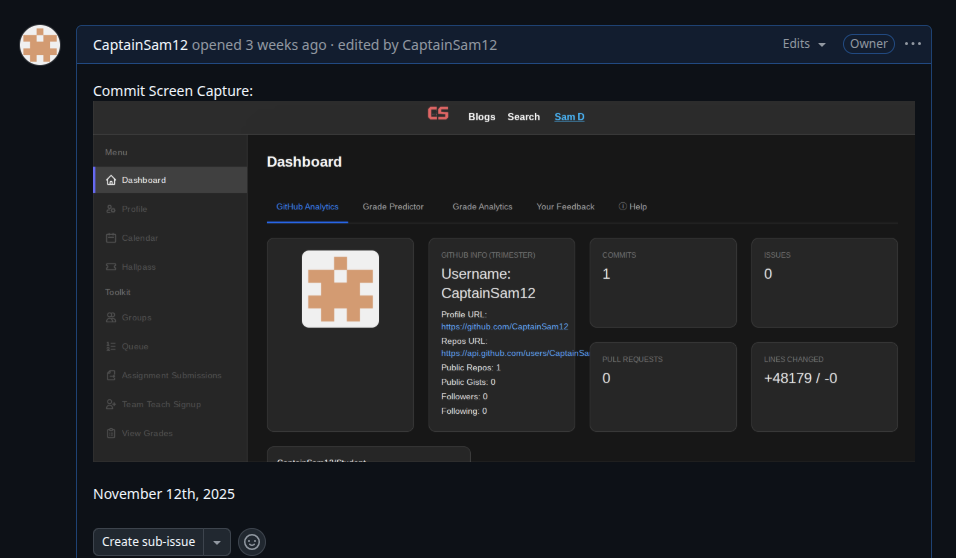Click the View Grades icon in sidebar
This screenshot has height=558, width=956.
click(x=111, y=434)
